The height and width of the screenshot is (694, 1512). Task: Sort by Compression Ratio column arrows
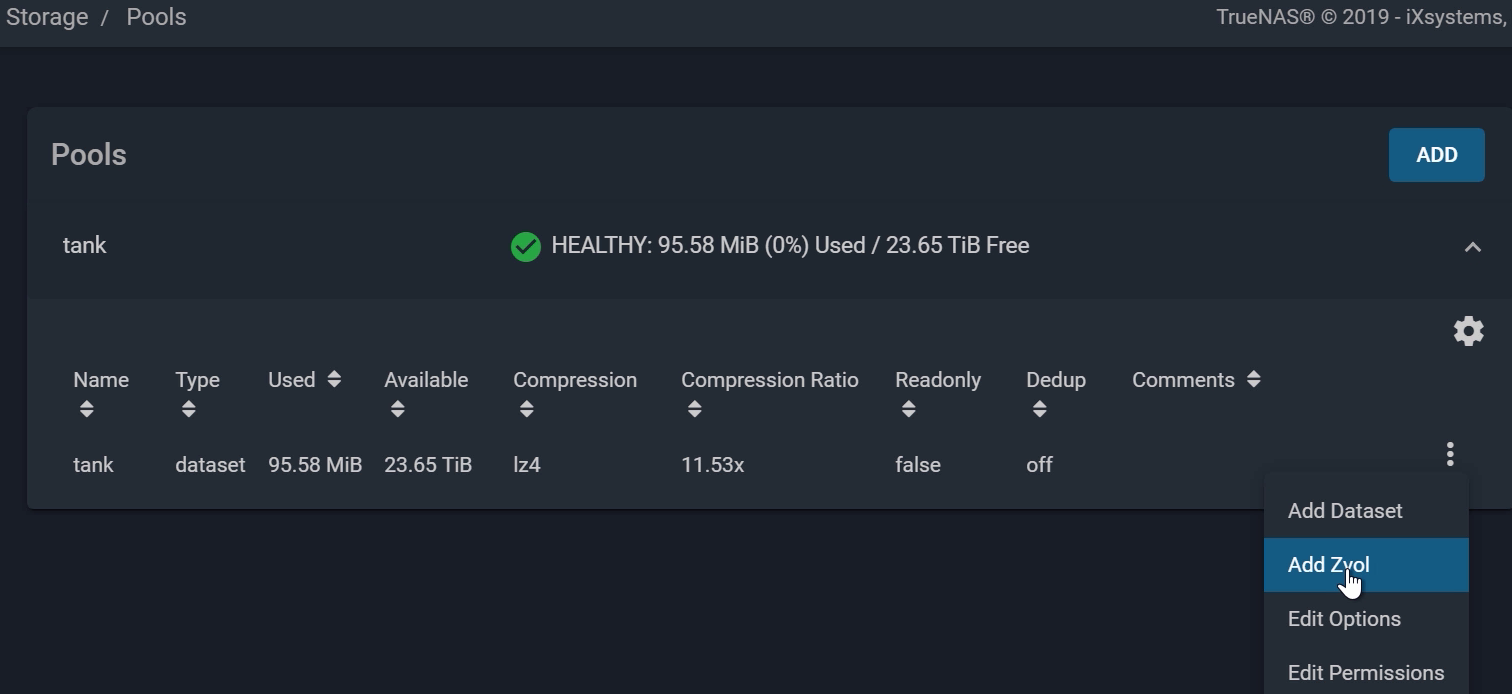(694, 409)
